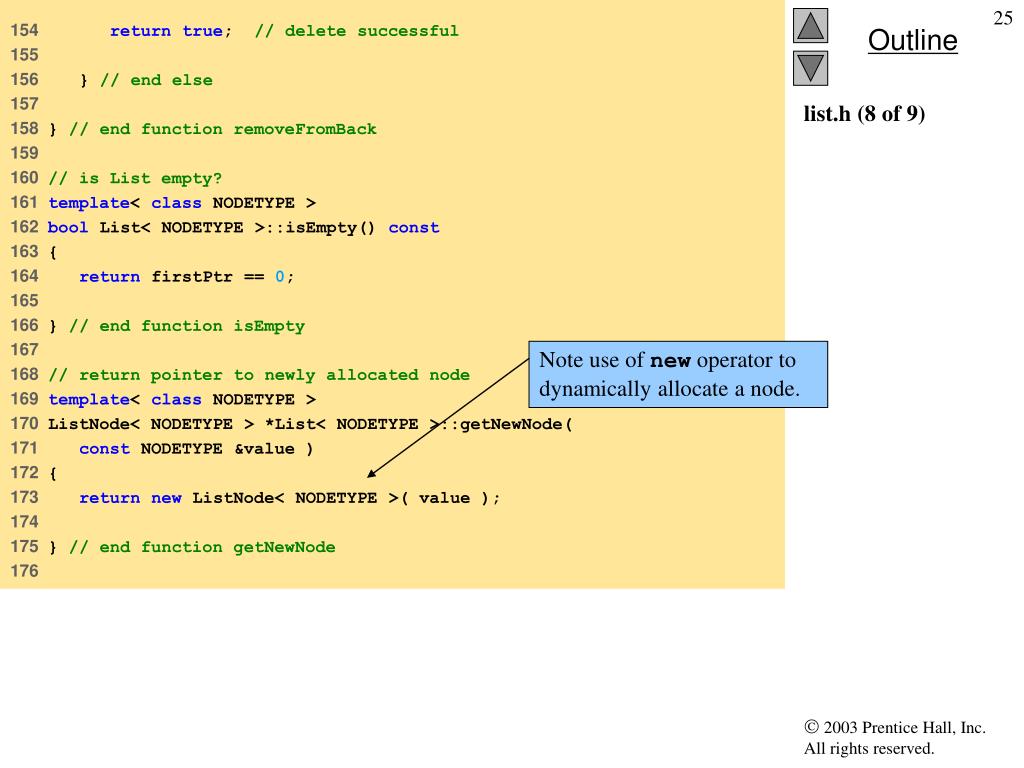Viewport: 1024px width, 768px height.
Task: Click '// return pointer to newly allocated node'
Action: coord(259,375)
